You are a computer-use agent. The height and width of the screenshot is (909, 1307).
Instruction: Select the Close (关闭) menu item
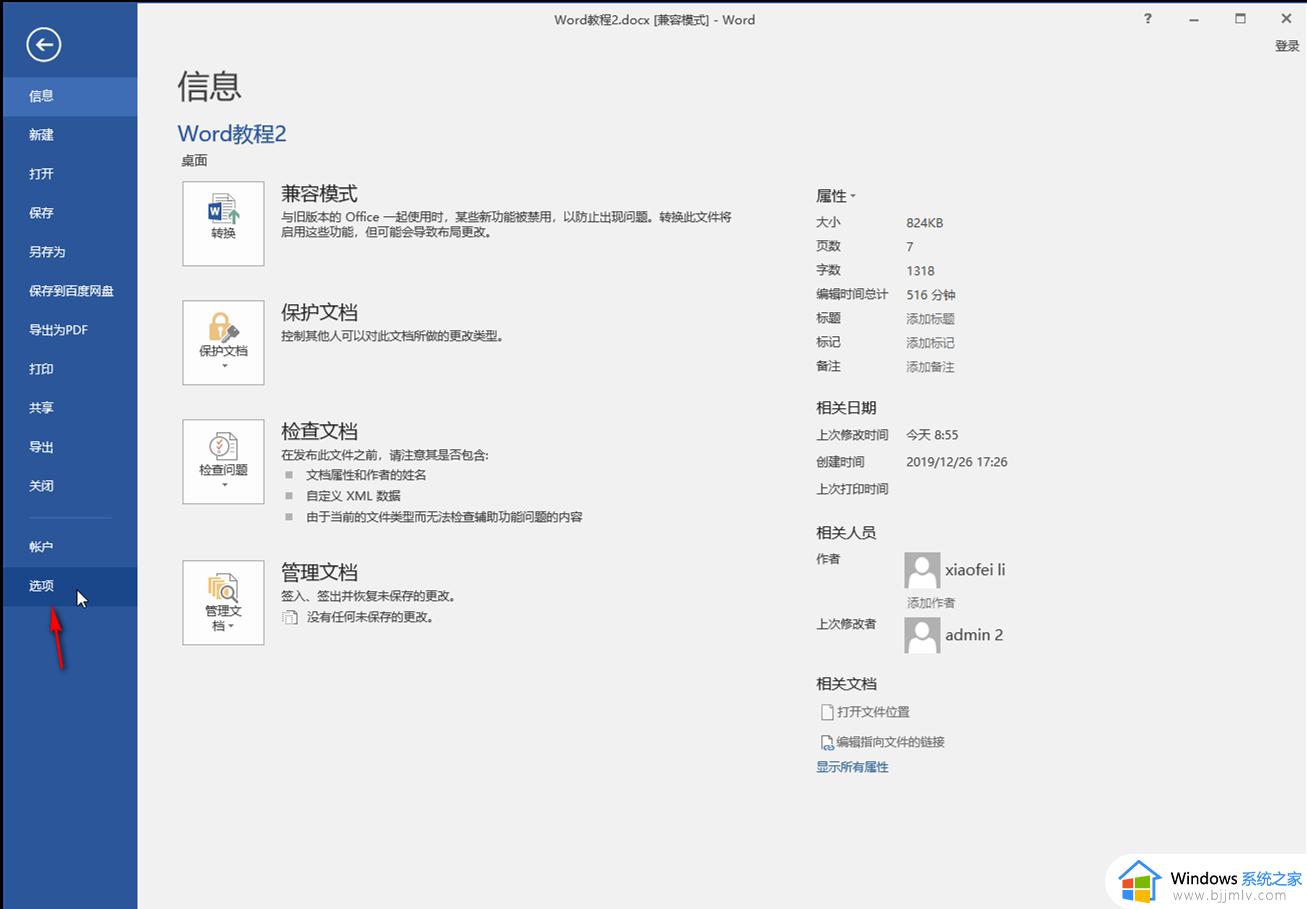pyautogui.click(x=69, y=486)
